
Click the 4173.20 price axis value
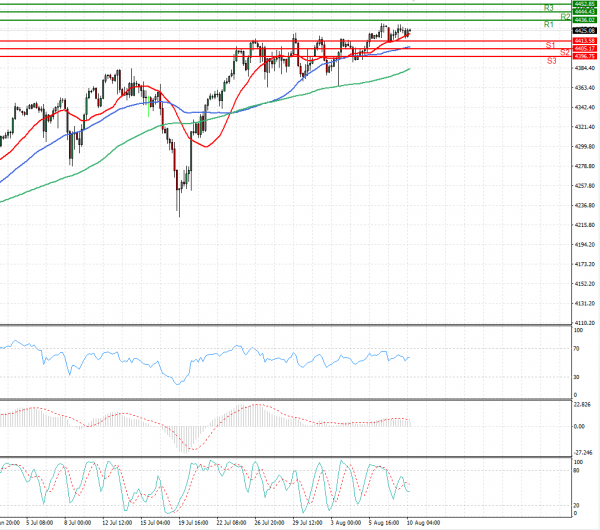click(x=585, y=264)
